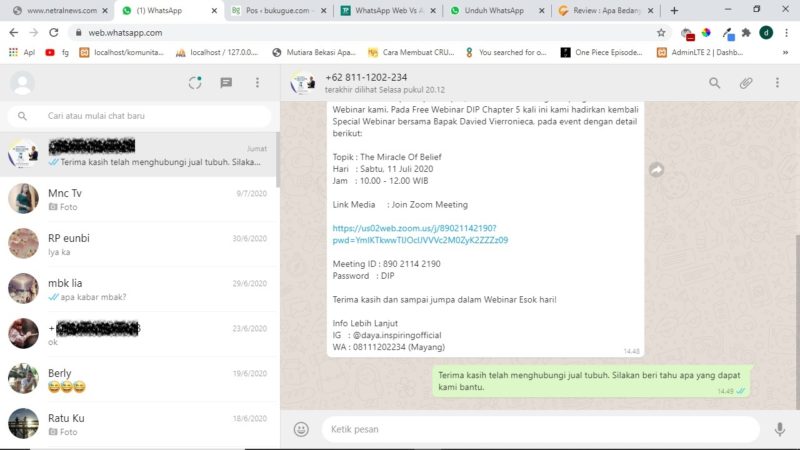Close the www.netralnews.com tab
This screenshot has width=800, height=450.
pos(105,10)
